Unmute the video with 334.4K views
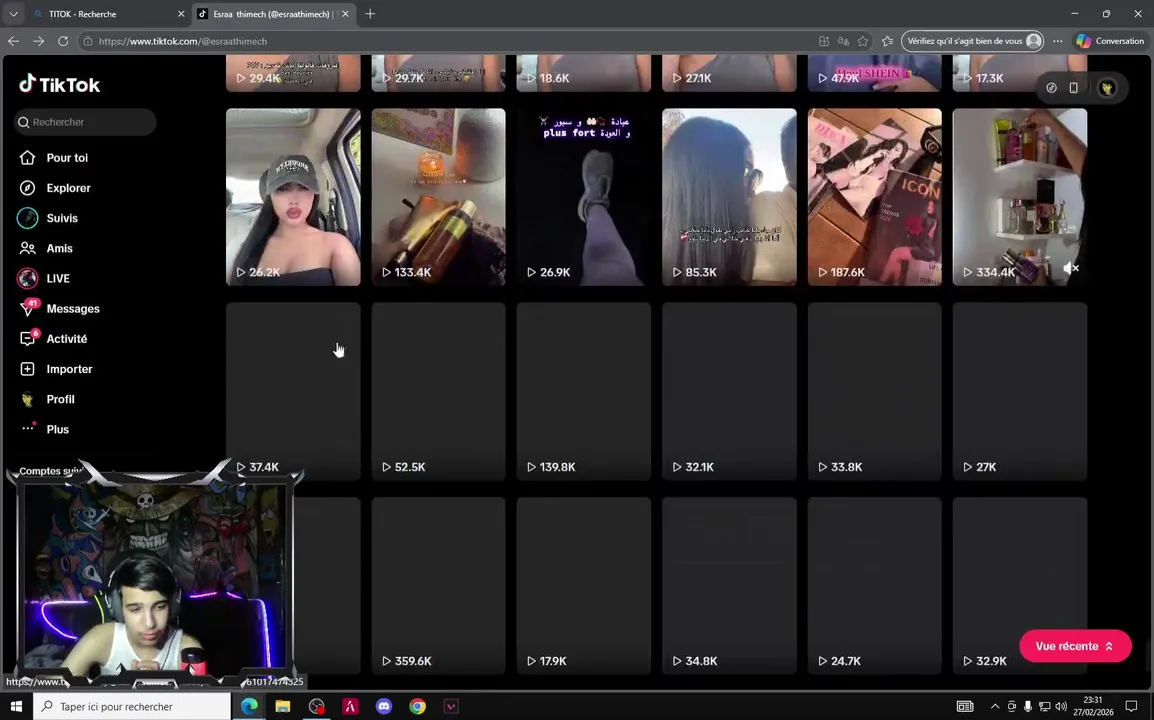This screenshot has height=720, width=1154. tap(1071, 269)
